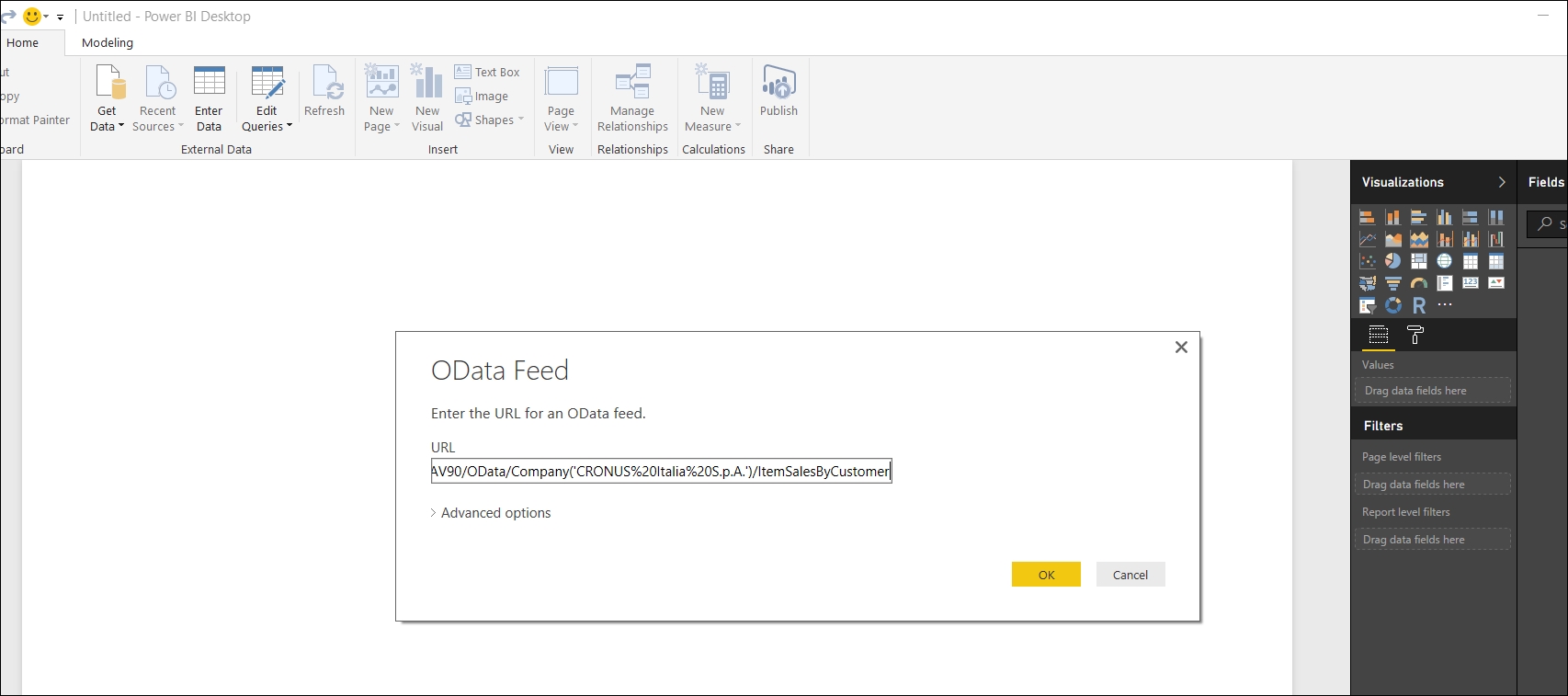Select the Stacked area chart visualization

tap(1419, 239)
